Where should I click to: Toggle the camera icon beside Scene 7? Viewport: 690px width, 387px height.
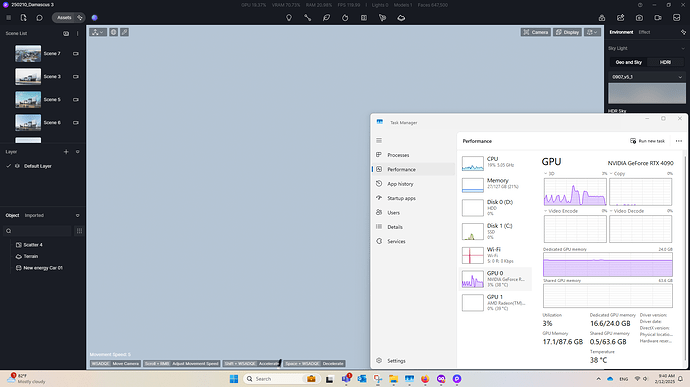tap(76, 54)
